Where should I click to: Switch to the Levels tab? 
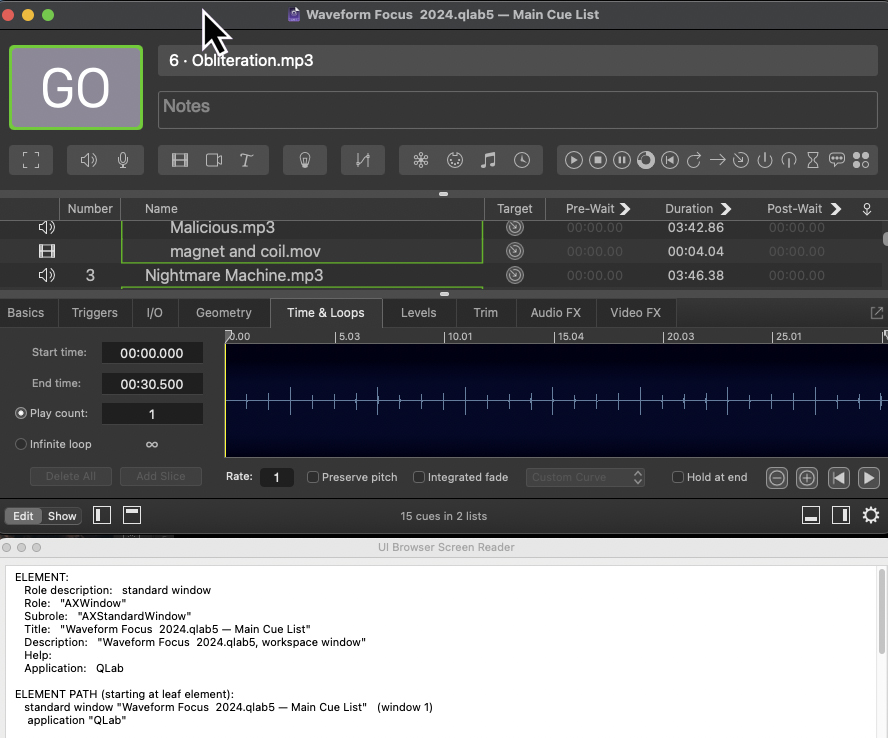tap(418, 313)
